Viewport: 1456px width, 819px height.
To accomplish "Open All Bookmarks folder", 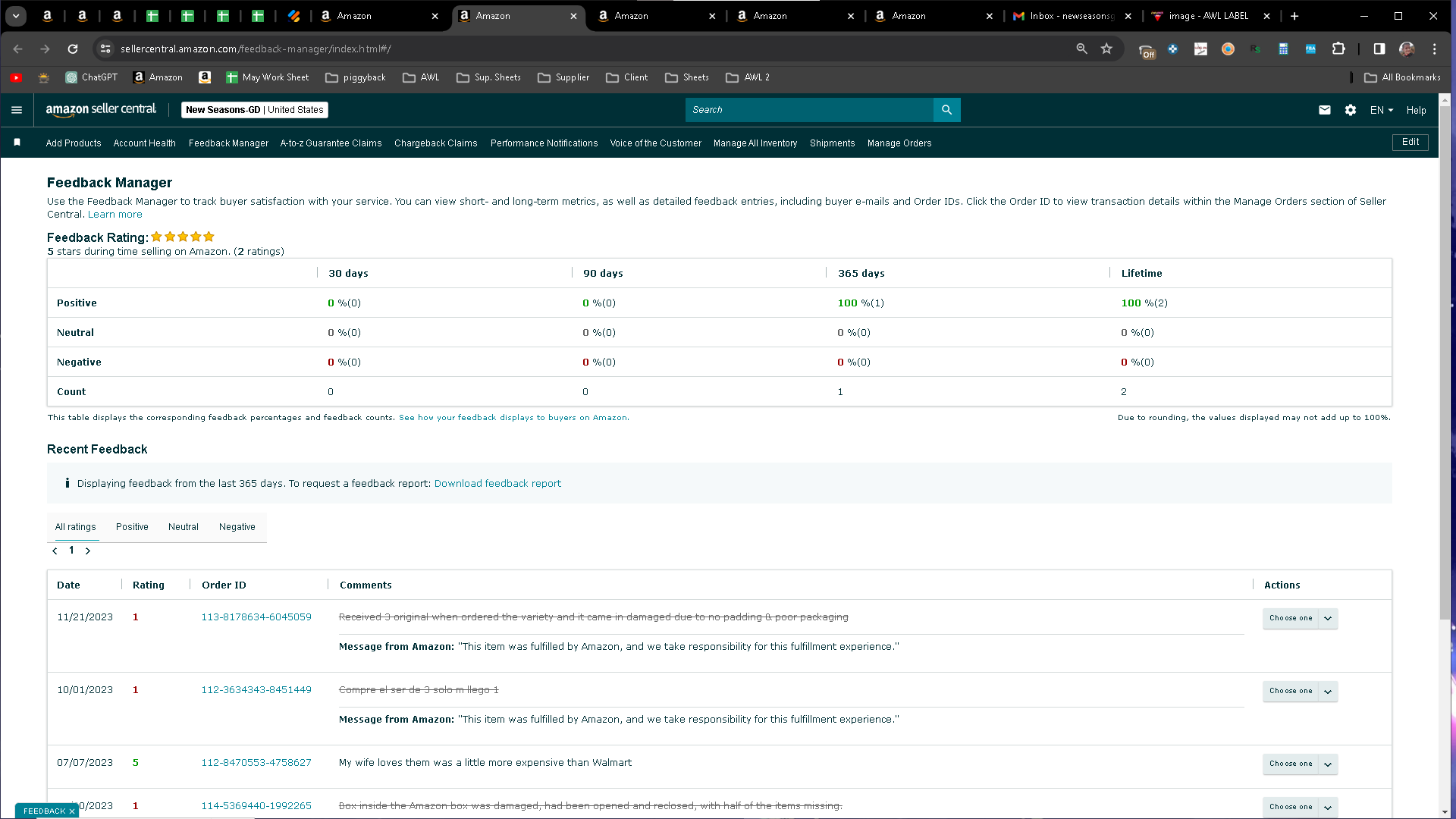I will 1402,77.
